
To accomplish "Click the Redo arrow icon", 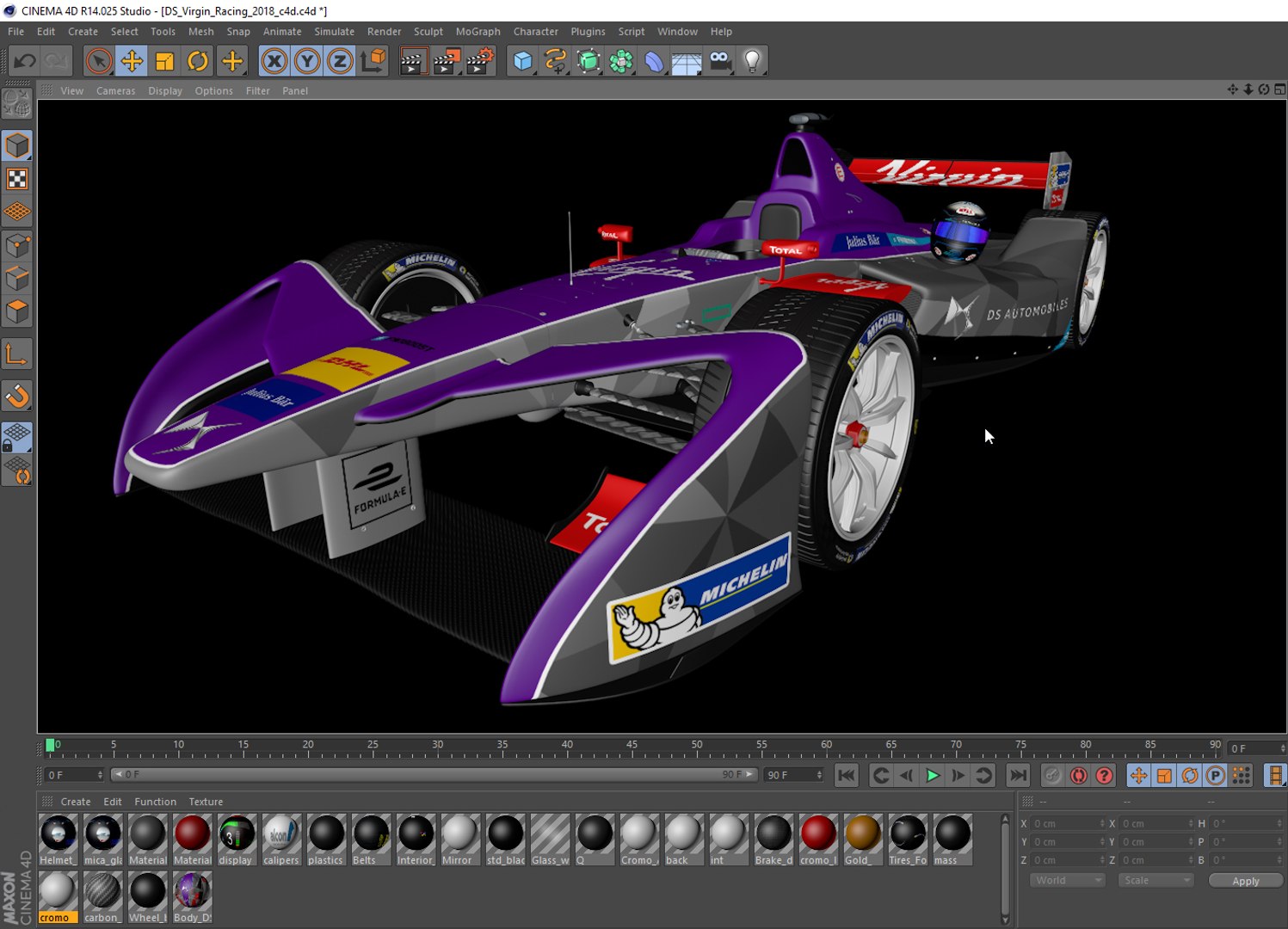I will pyautogui.click(x=57, y=61).
